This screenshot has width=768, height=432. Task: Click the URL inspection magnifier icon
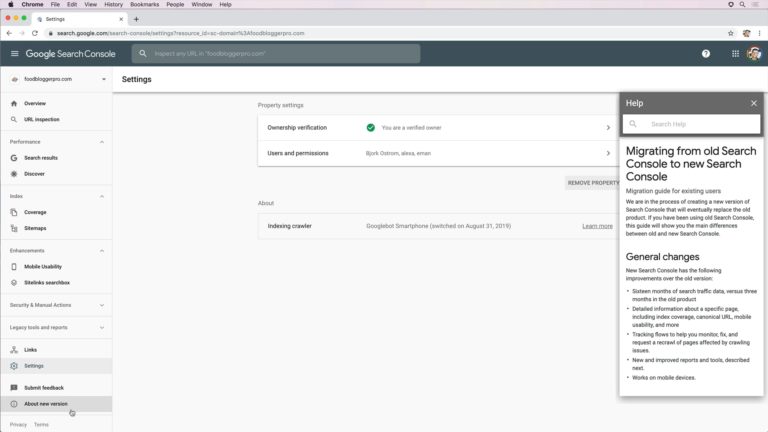pyautogui.click(x=14, y=120)
